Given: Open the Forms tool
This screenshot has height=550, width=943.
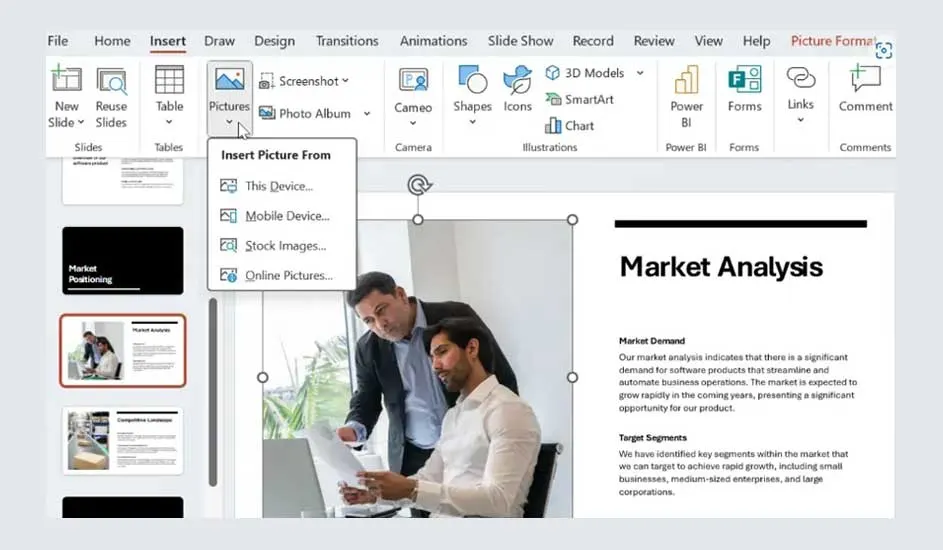Looking at the screenshot, I should click(x=744, y=81).
